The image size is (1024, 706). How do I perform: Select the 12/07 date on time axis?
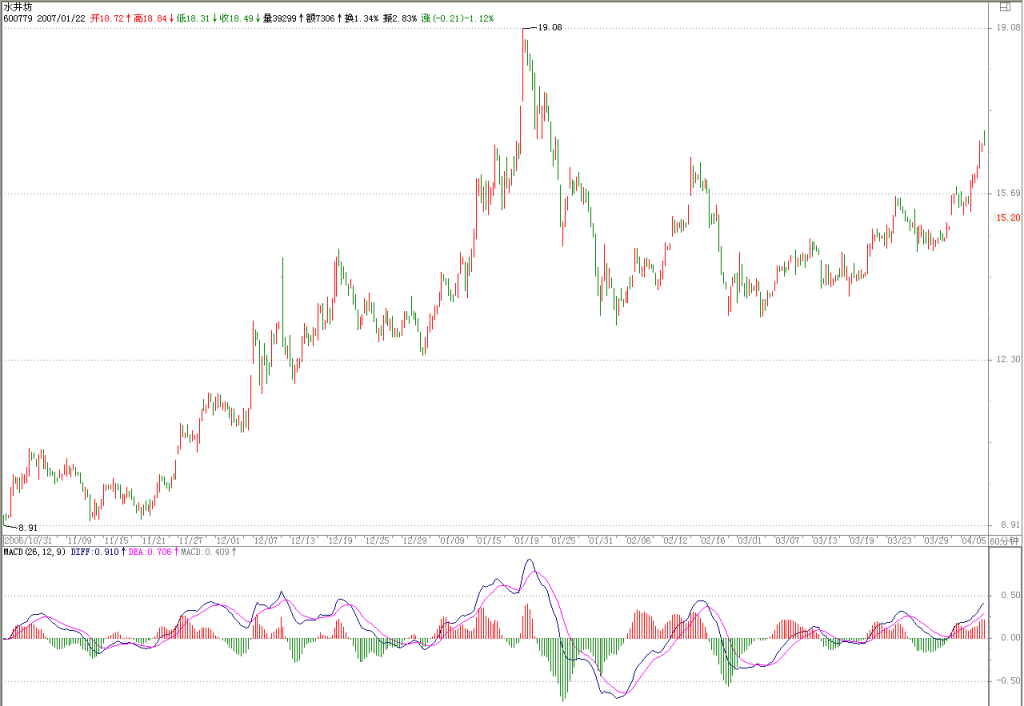tap(266, 541)
